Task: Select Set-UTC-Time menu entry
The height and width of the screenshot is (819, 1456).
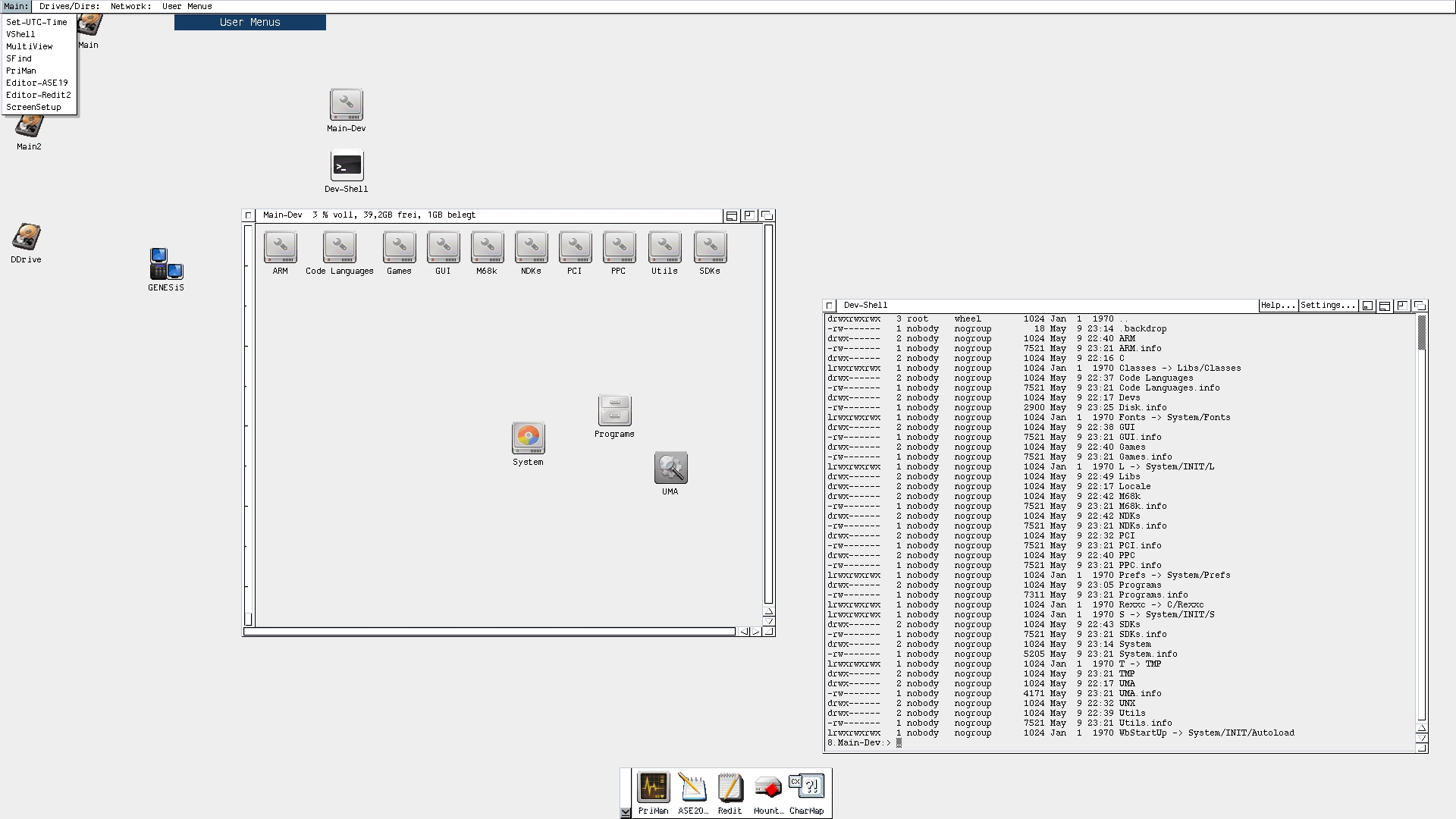Action: tap(36, 22)
